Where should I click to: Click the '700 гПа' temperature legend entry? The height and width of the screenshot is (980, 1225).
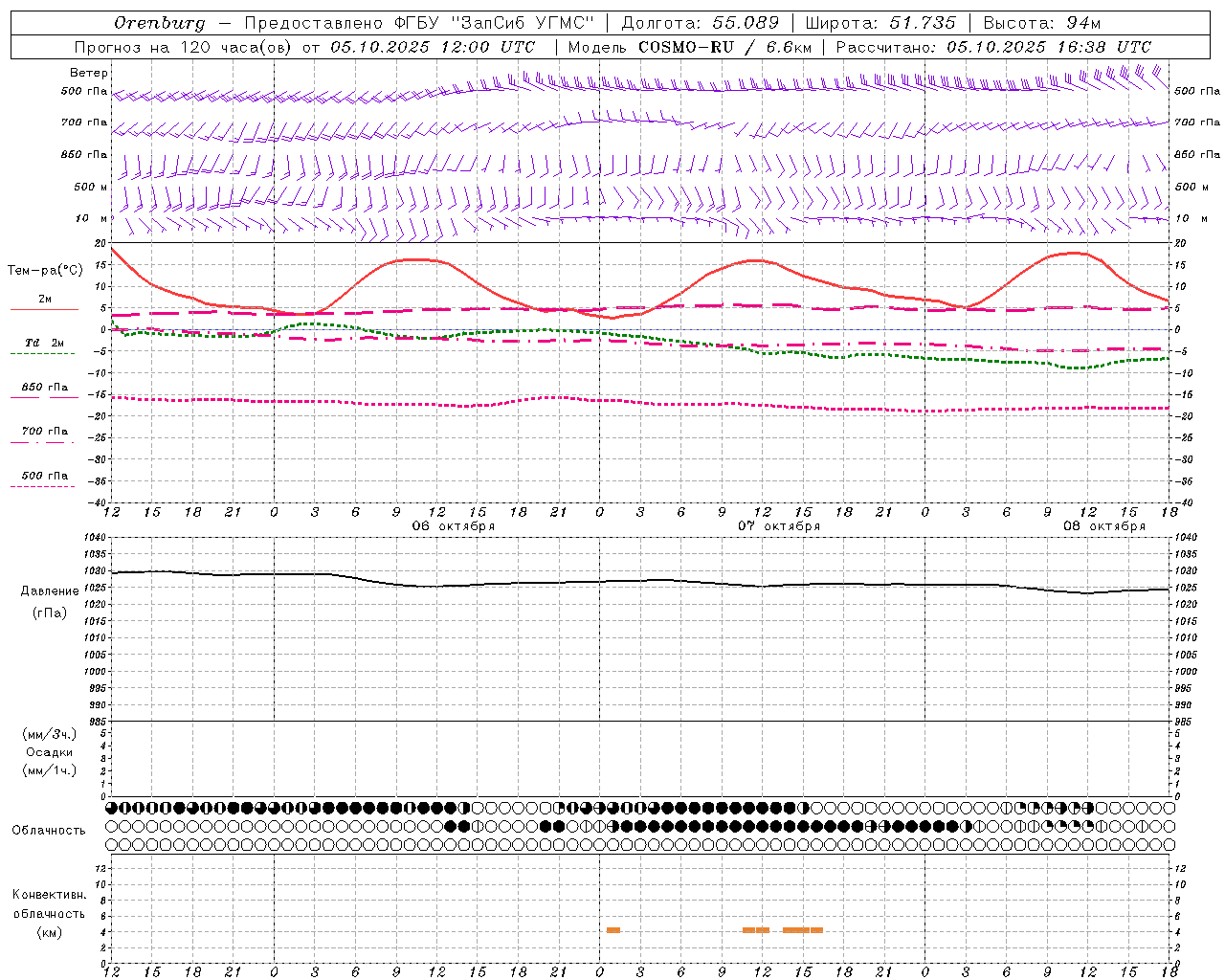click(45, 432)
